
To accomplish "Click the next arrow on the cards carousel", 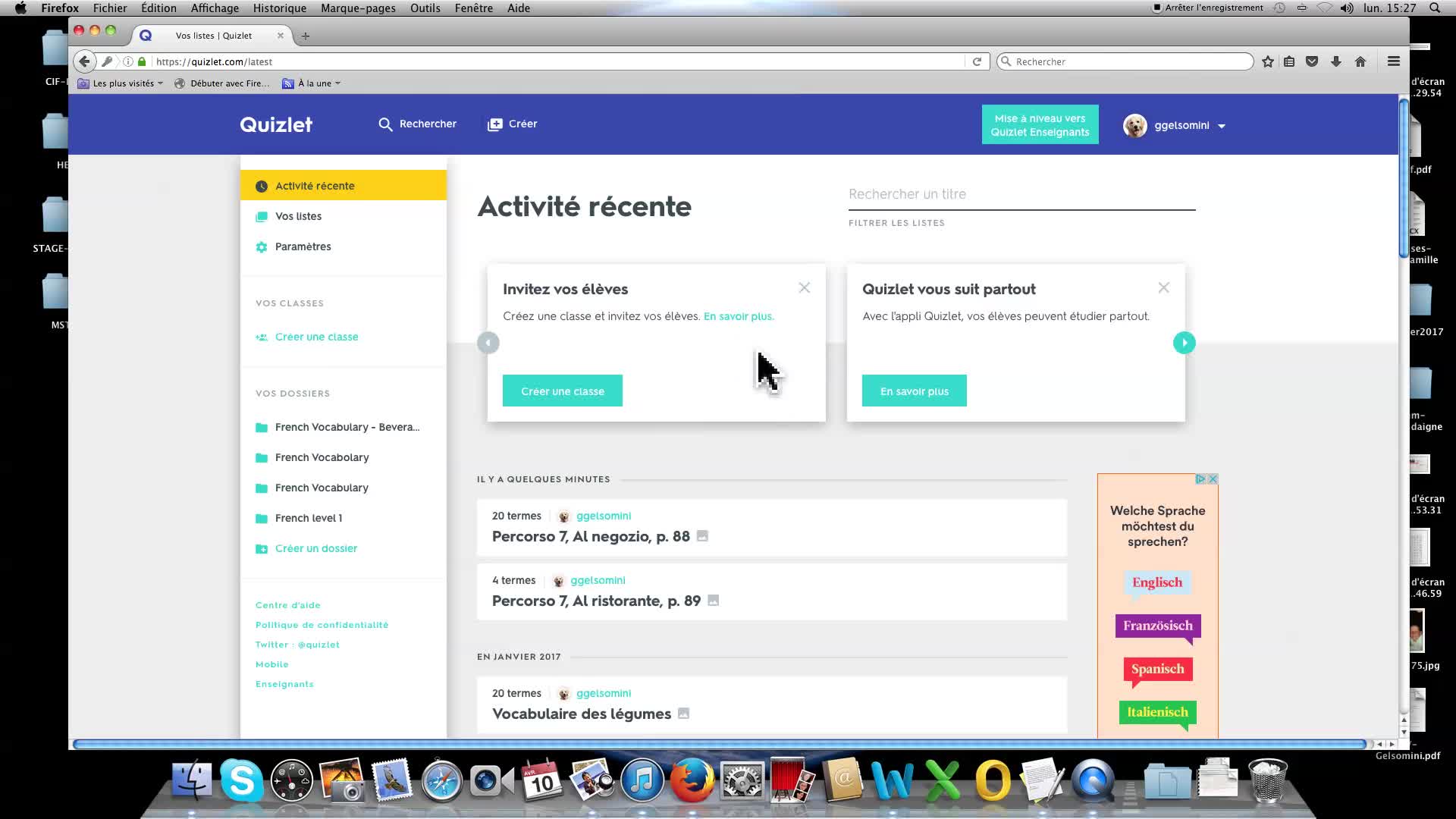I will point(1184,343).
